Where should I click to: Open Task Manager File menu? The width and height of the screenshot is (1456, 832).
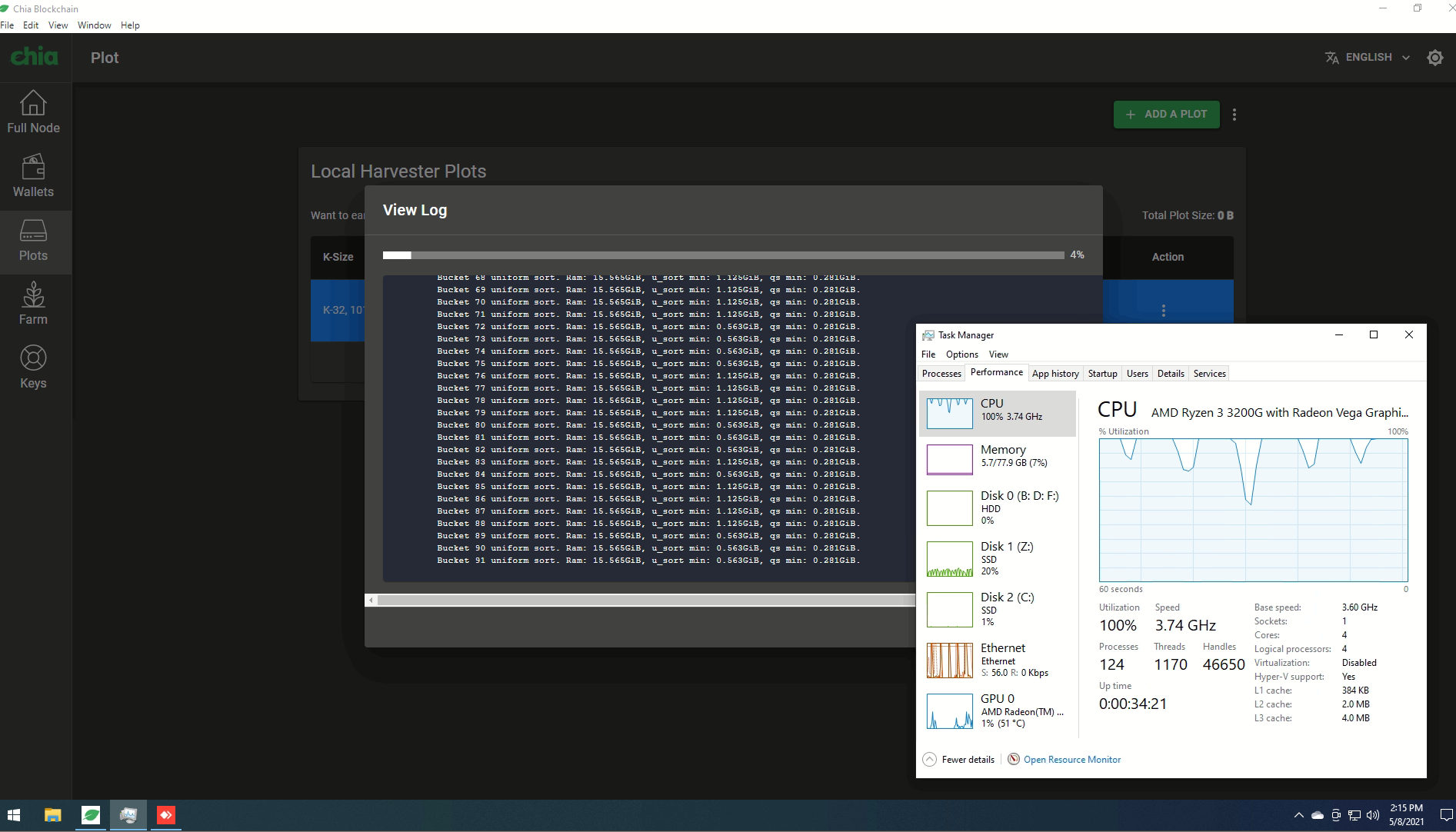928,354
